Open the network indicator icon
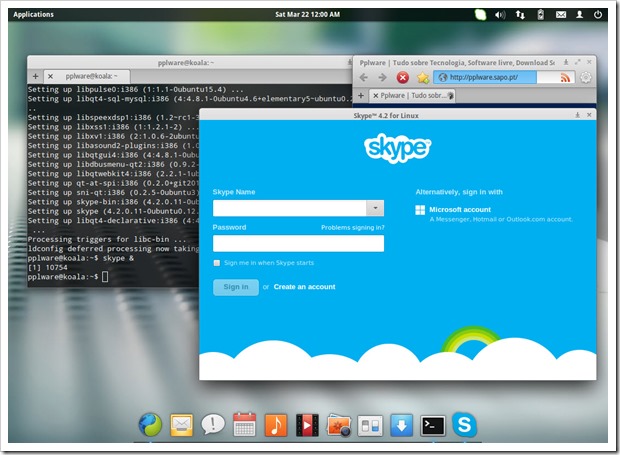Image resolution: width=620 pixels, height=455 pixels. click(x=520, y=15)
